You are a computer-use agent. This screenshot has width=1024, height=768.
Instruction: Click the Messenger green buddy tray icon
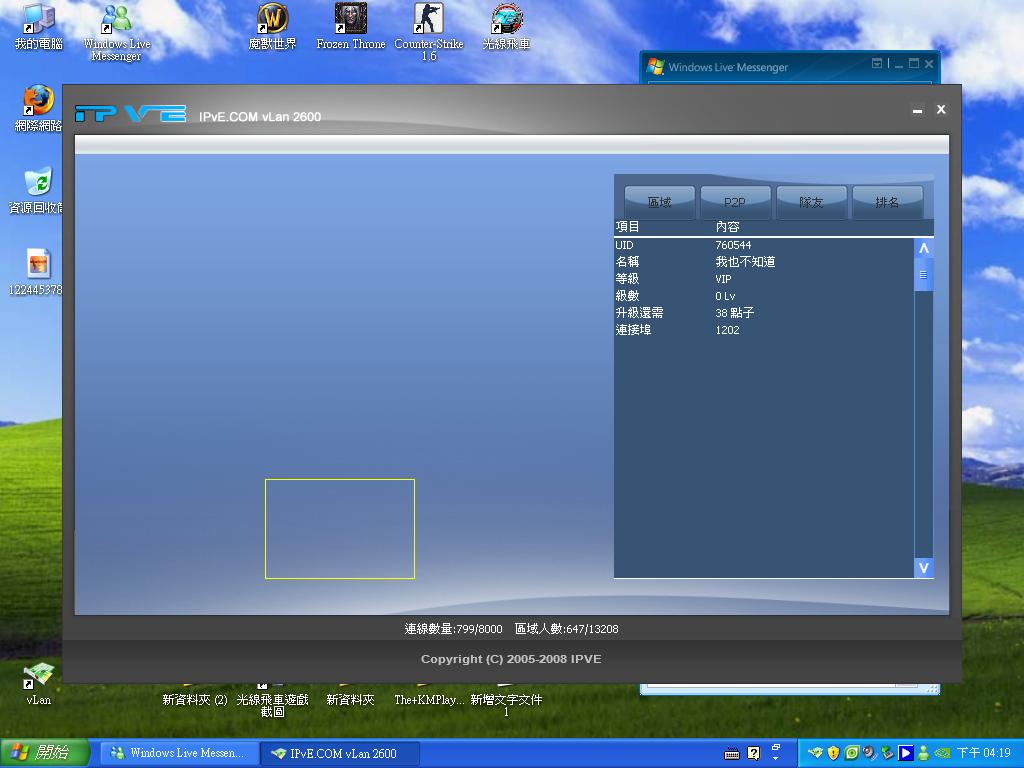click(923, 753)
